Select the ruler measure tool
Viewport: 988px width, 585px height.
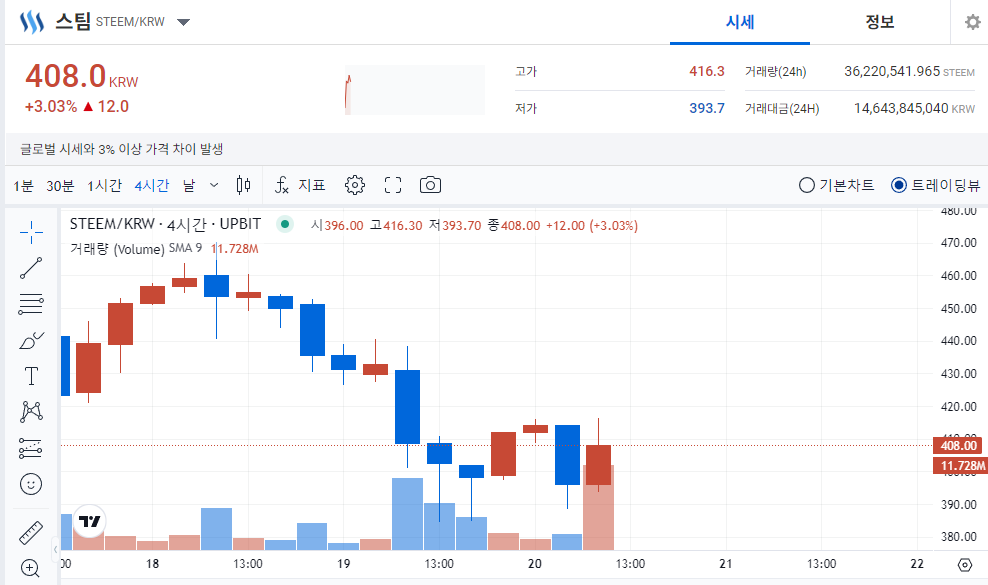coord(31,532)
